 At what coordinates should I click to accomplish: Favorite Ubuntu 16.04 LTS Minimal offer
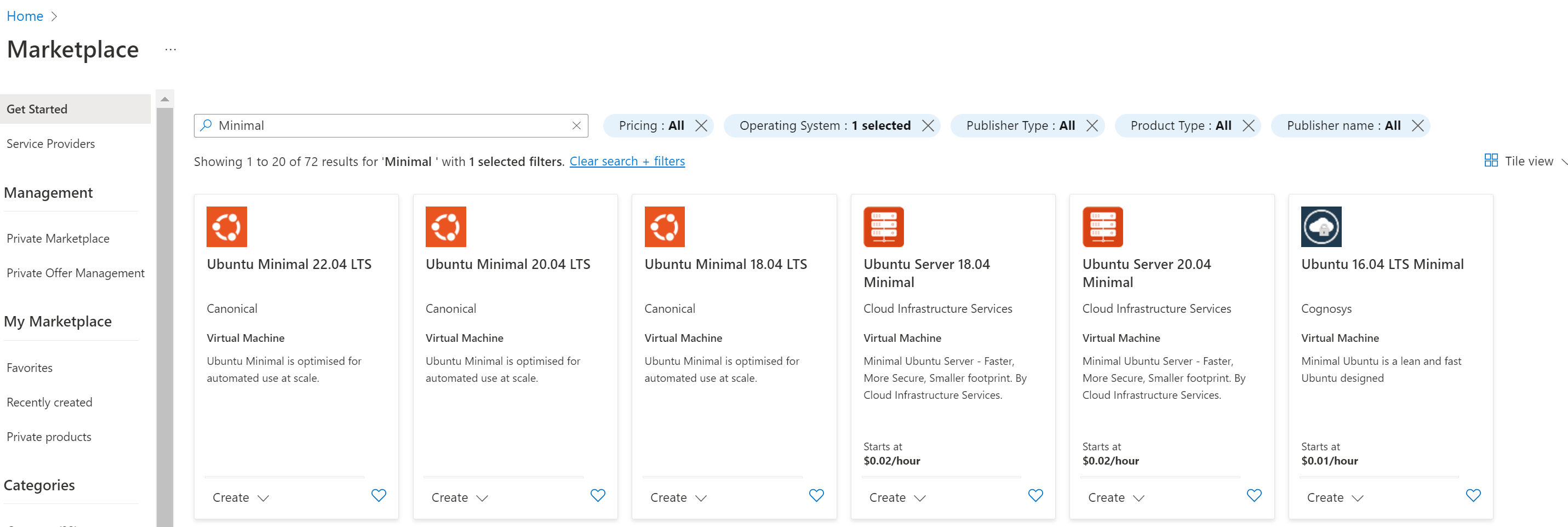[x=1473, y=495]
